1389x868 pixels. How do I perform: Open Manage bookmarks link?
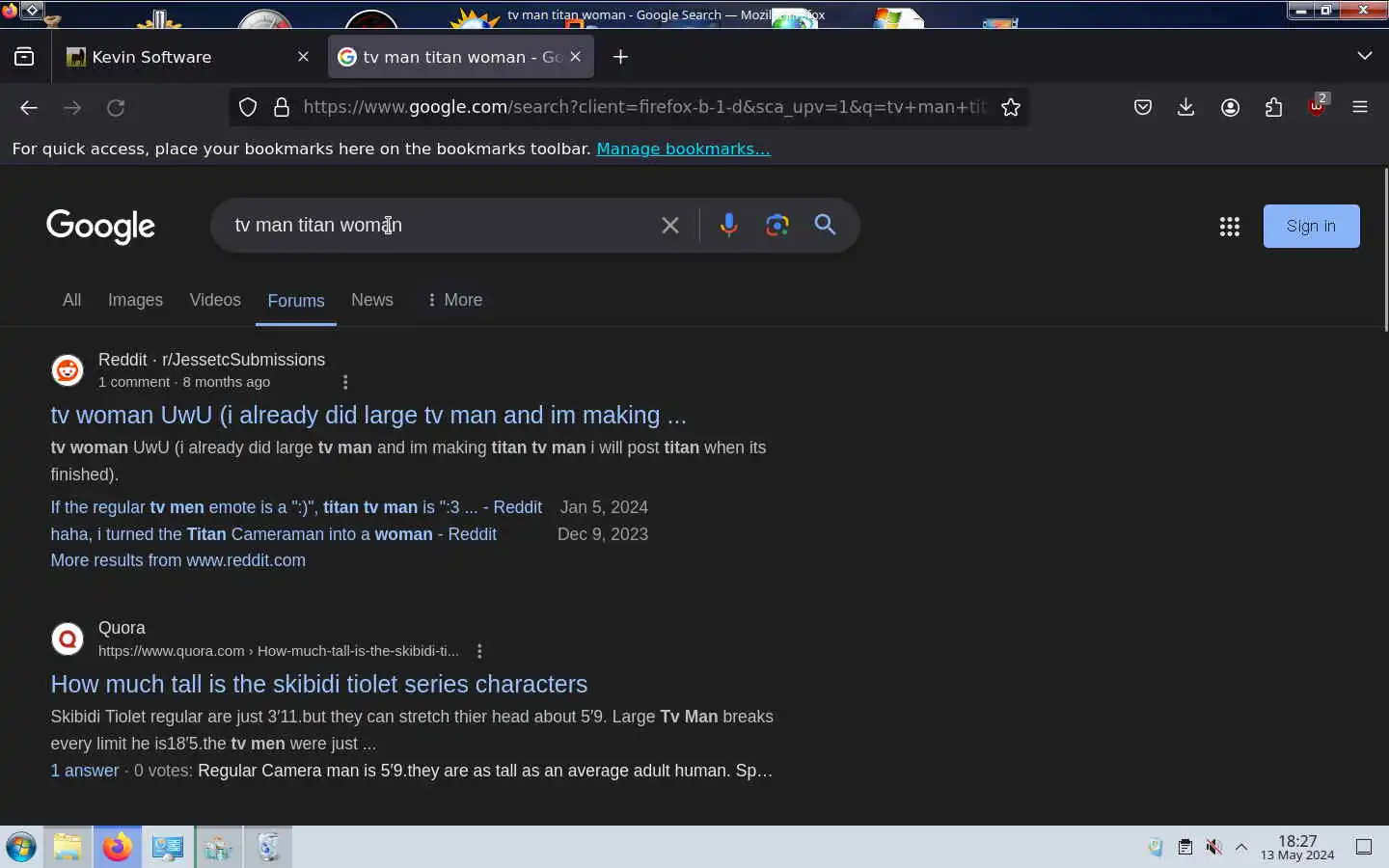click(x=683, y=149)
